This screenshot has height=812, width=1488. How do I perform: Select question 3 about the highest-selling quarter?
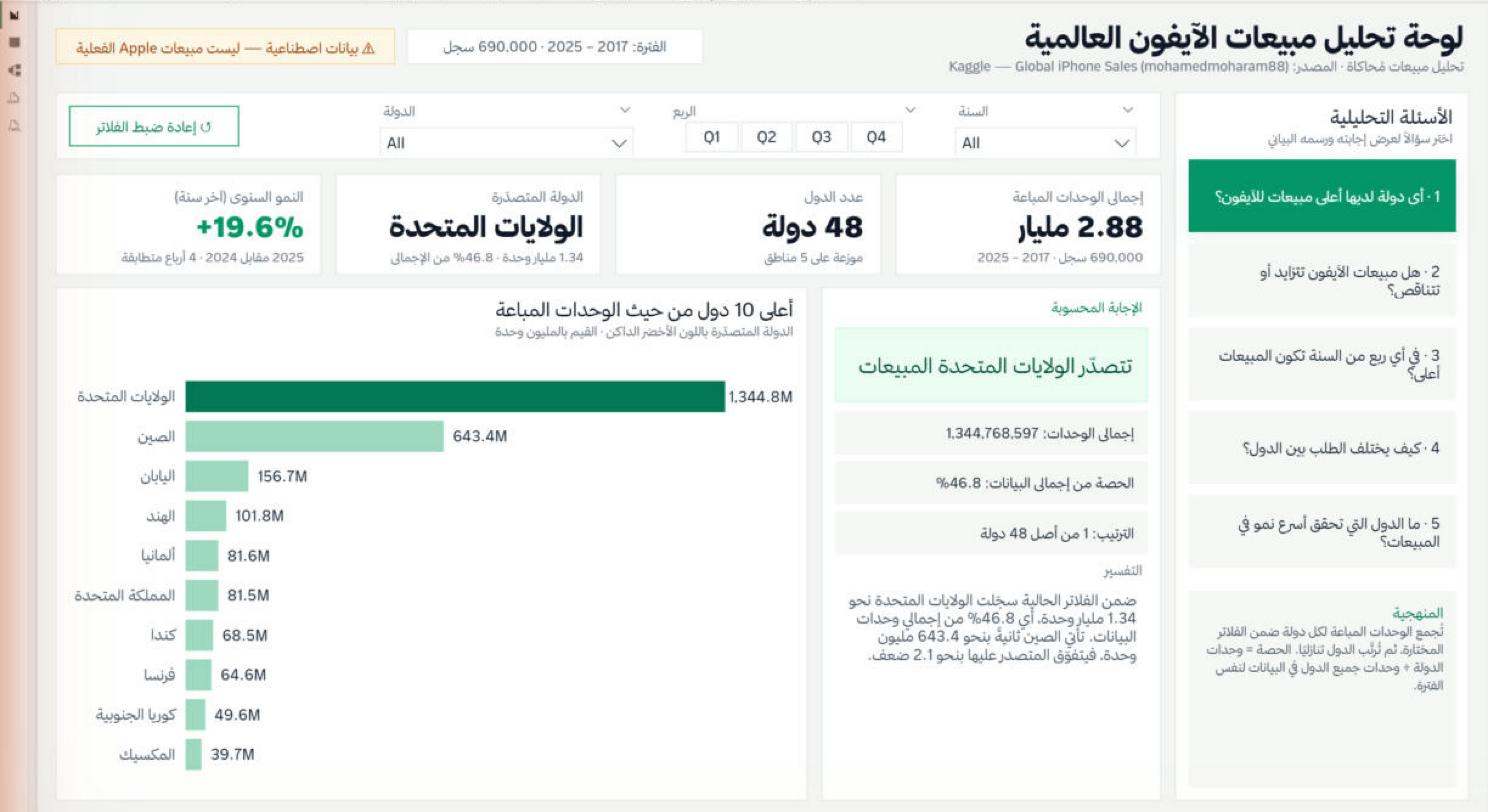(x=1322, y=364)
